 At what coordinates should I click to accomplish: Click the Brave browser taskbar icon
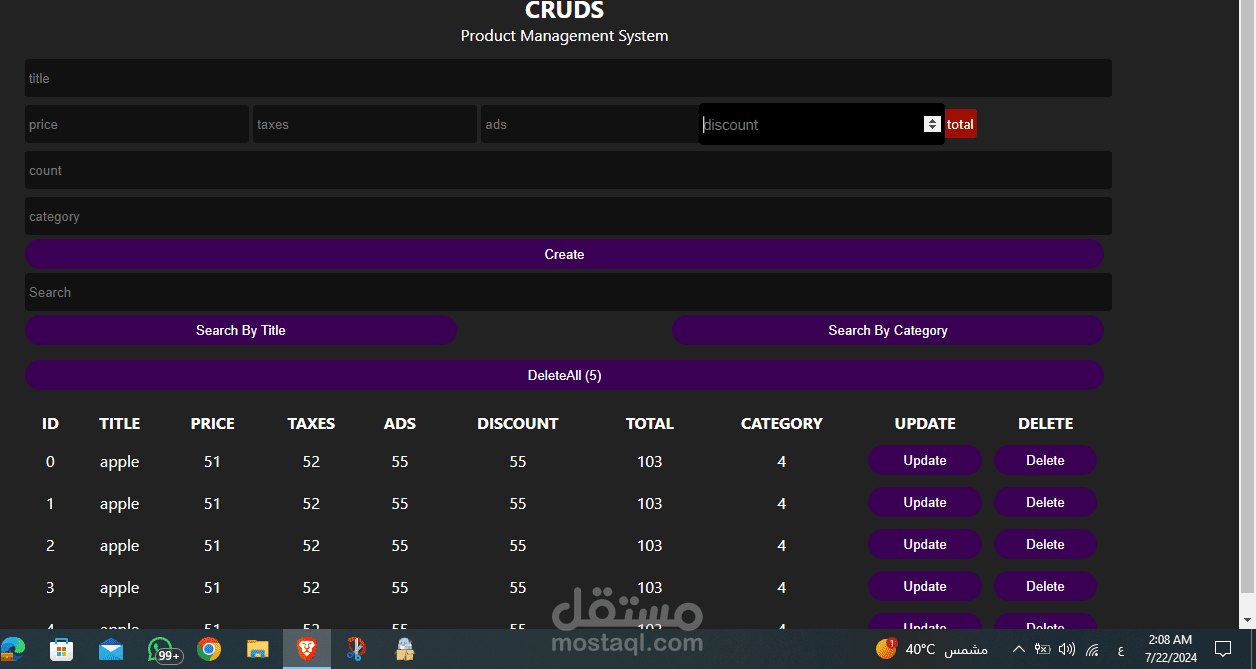click(x=307, y=650)
